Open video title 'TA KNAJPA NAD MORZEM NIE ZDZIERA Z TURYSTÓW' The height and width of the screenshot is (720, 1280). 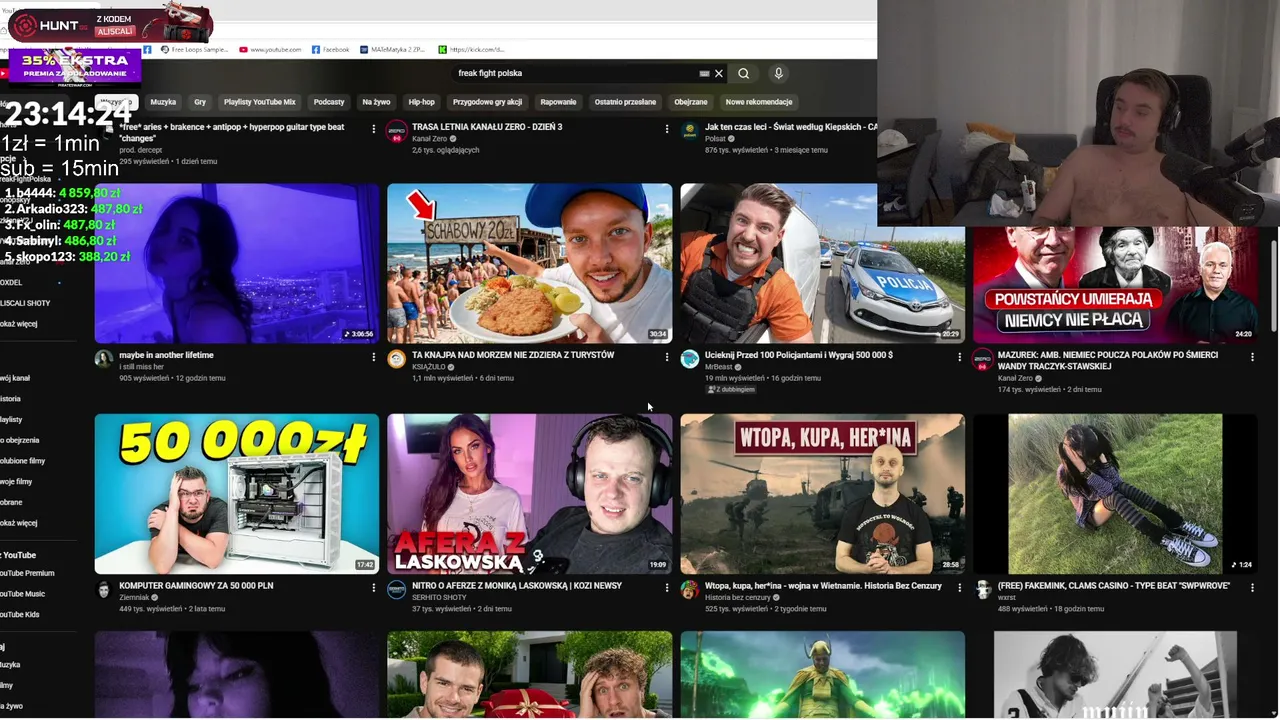click(x=513, y=355)
